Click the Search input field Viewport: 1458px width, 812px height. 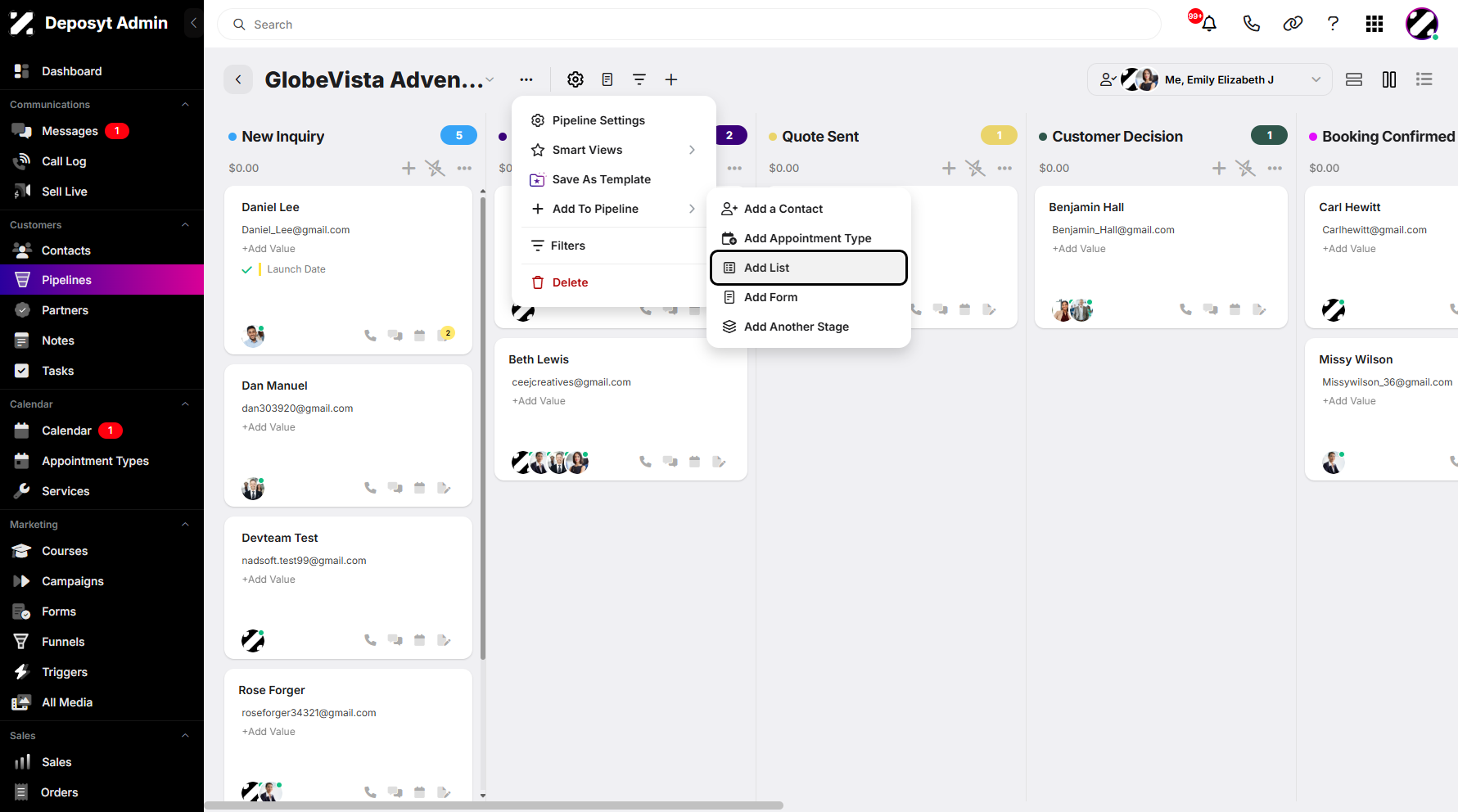(689, 25)
